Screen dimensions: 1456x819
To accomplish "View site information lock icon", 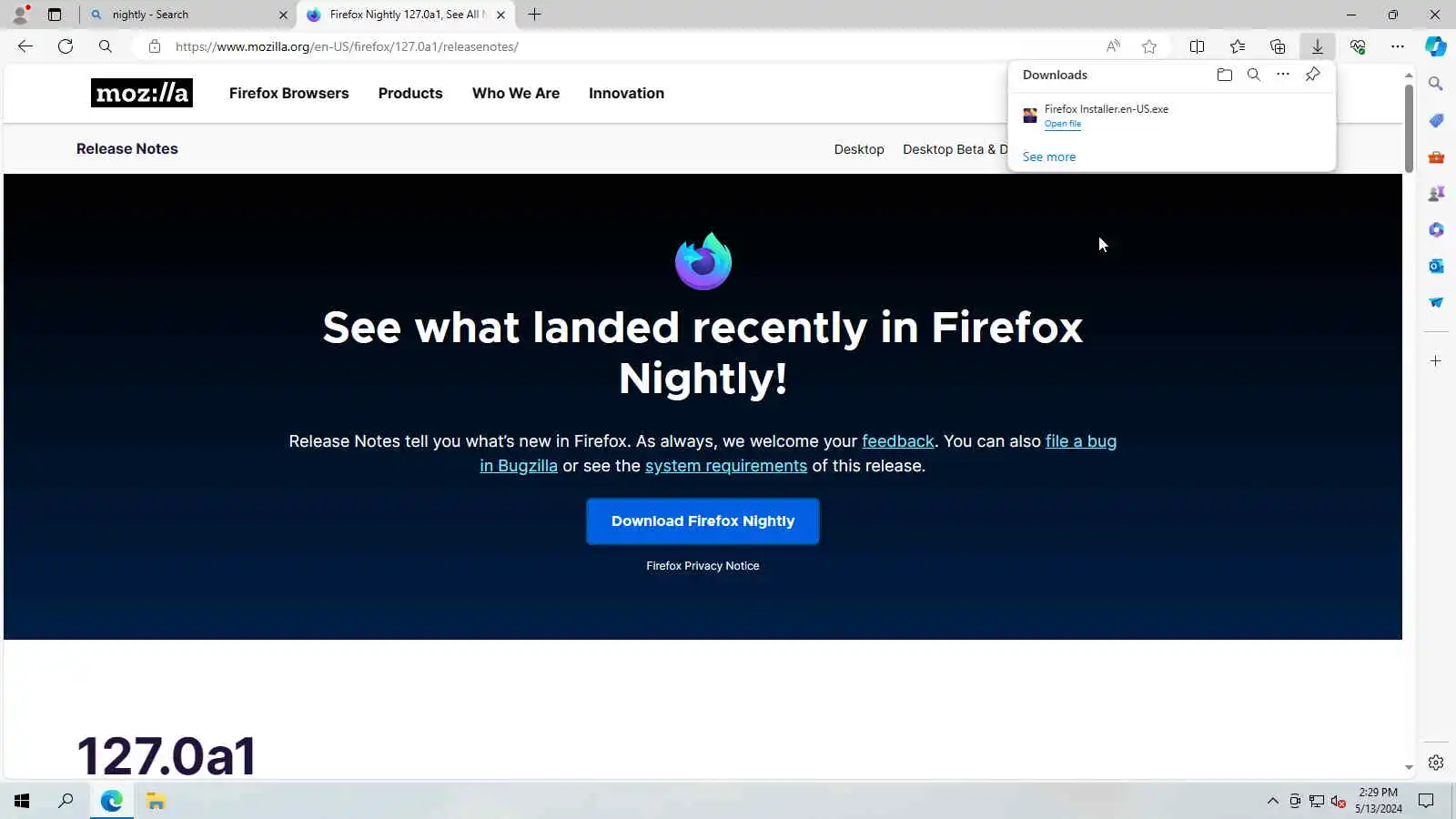I will click(x=155, y=46).
